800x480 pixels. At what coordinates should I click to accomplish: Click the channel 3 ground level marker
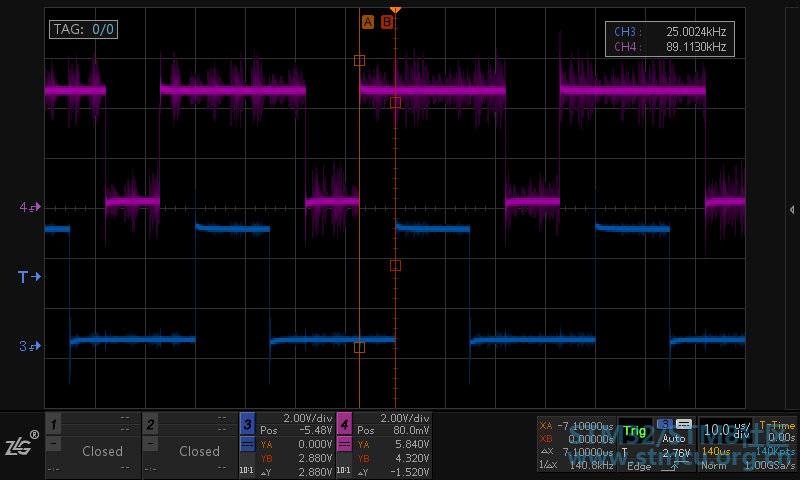[x=30, y=346]
